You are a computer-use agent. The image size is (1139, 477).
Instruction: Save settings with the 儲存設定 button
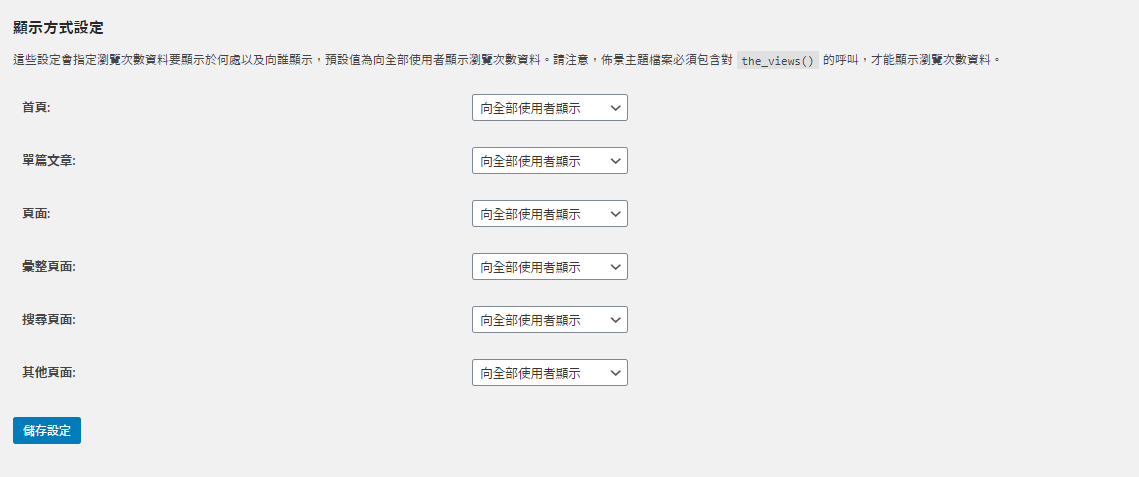[x=47, y=431]
